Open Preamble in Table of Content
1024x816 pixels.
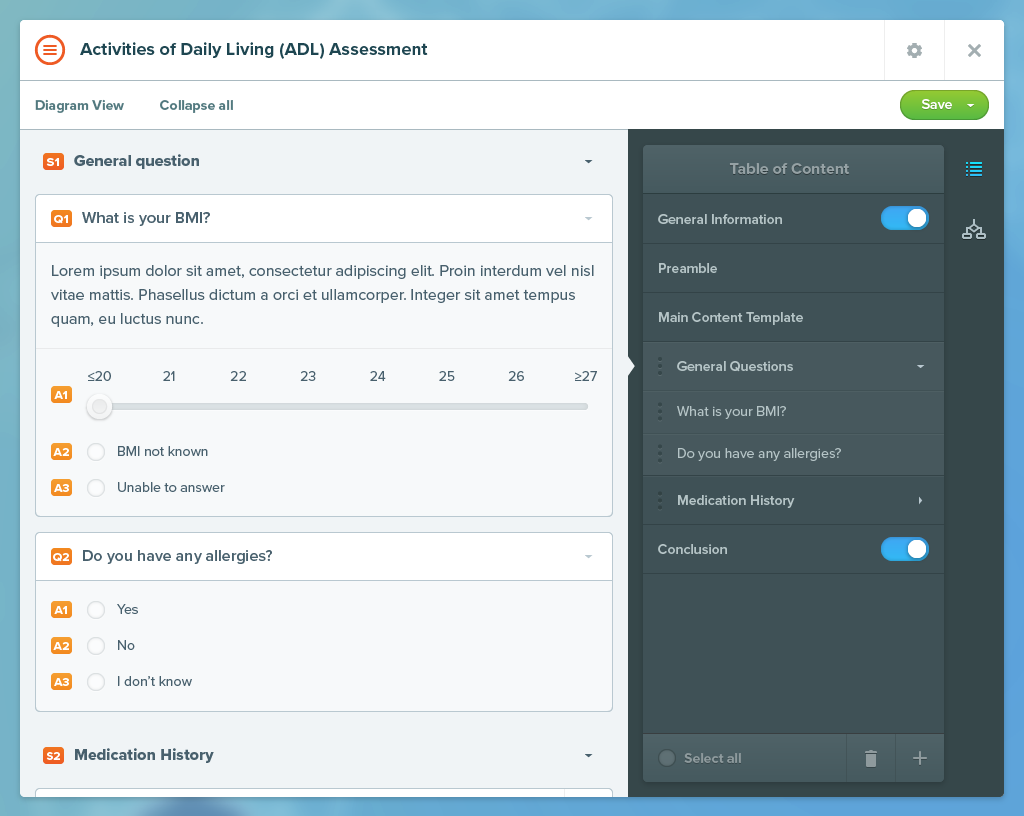point(793,268)
